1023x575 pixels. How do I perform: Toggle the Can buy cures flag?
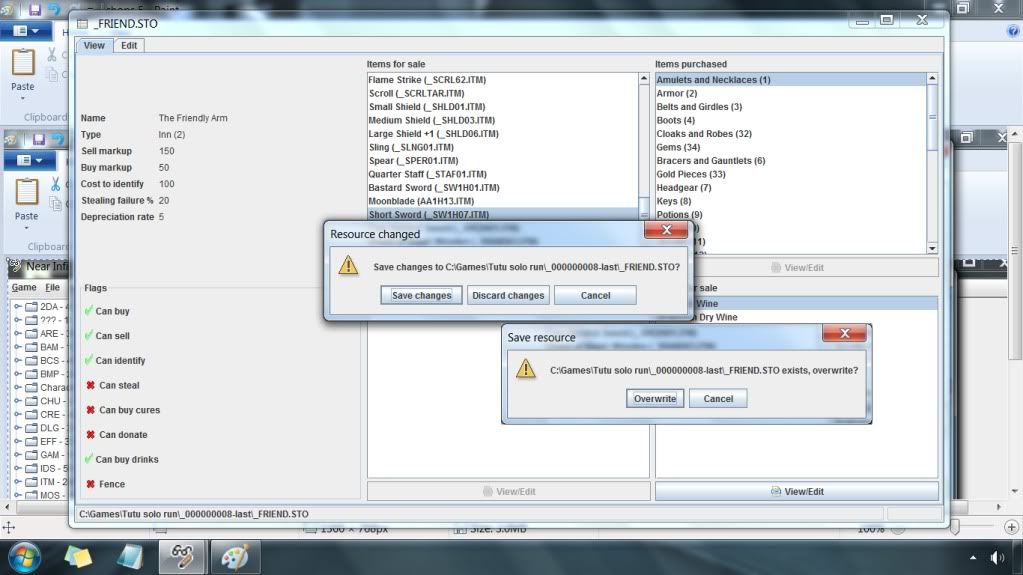click(90, 410)
